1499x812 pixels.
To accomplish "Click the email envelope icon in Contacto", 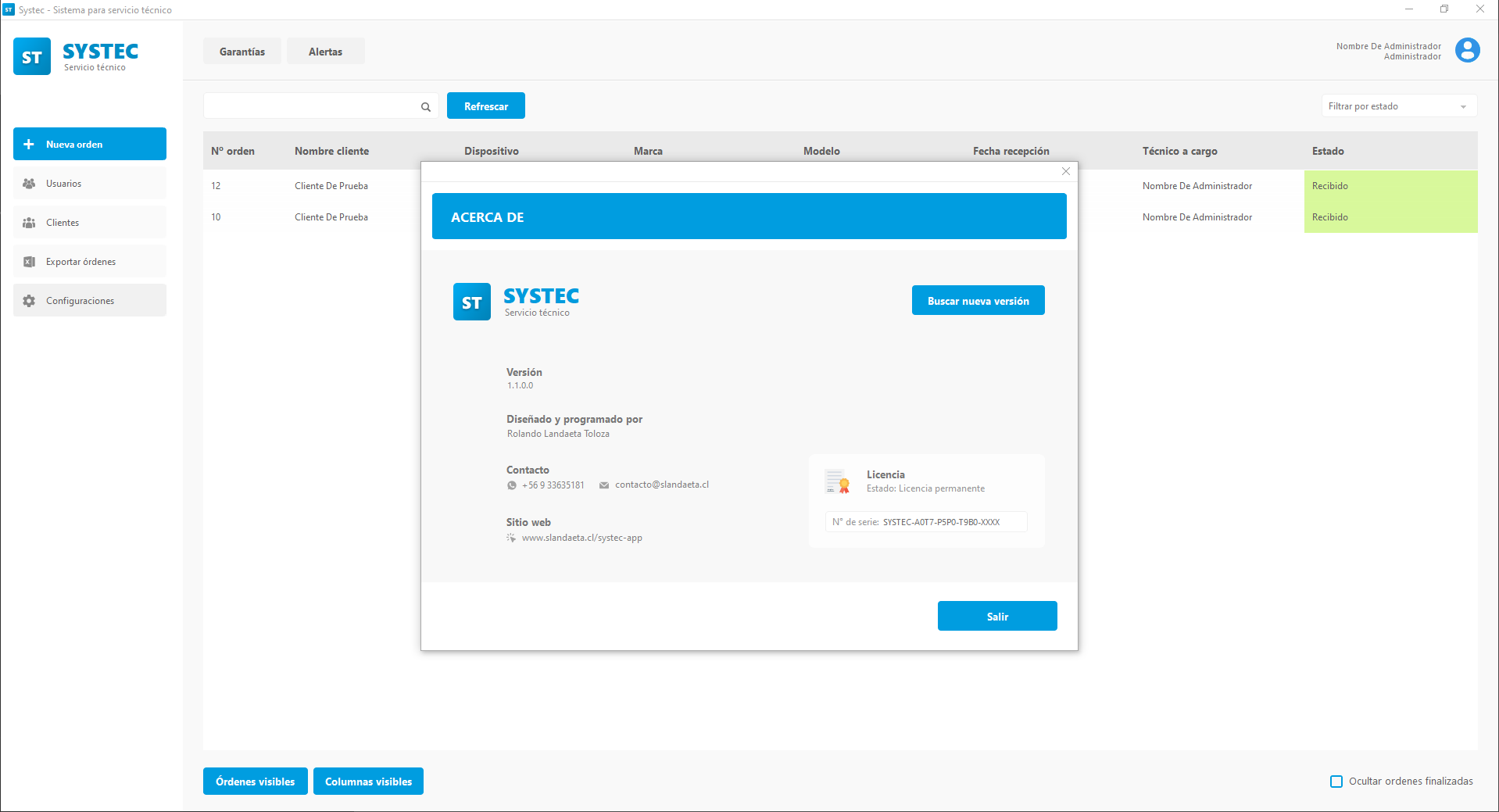I will point(604,485).
